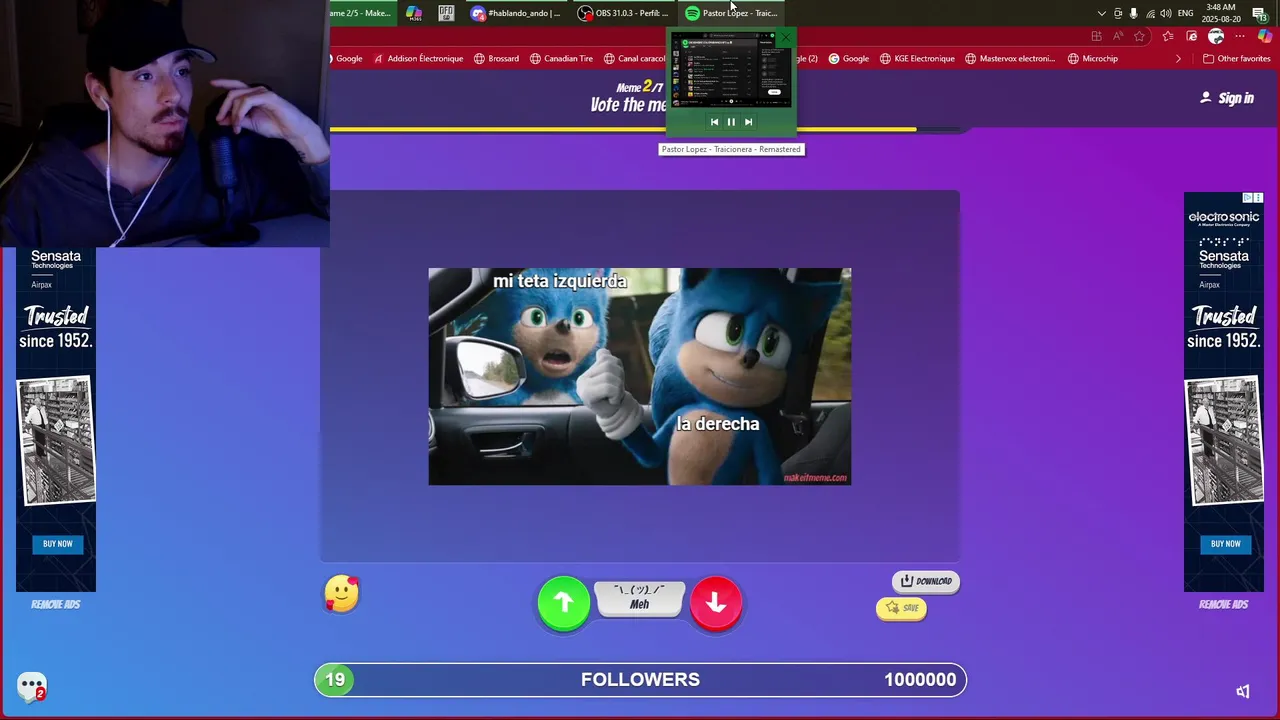This screenshot has height=720, width=1280.
Task: Open Copilot icon in browser toolbar
Action: (x=1264, y=36)
